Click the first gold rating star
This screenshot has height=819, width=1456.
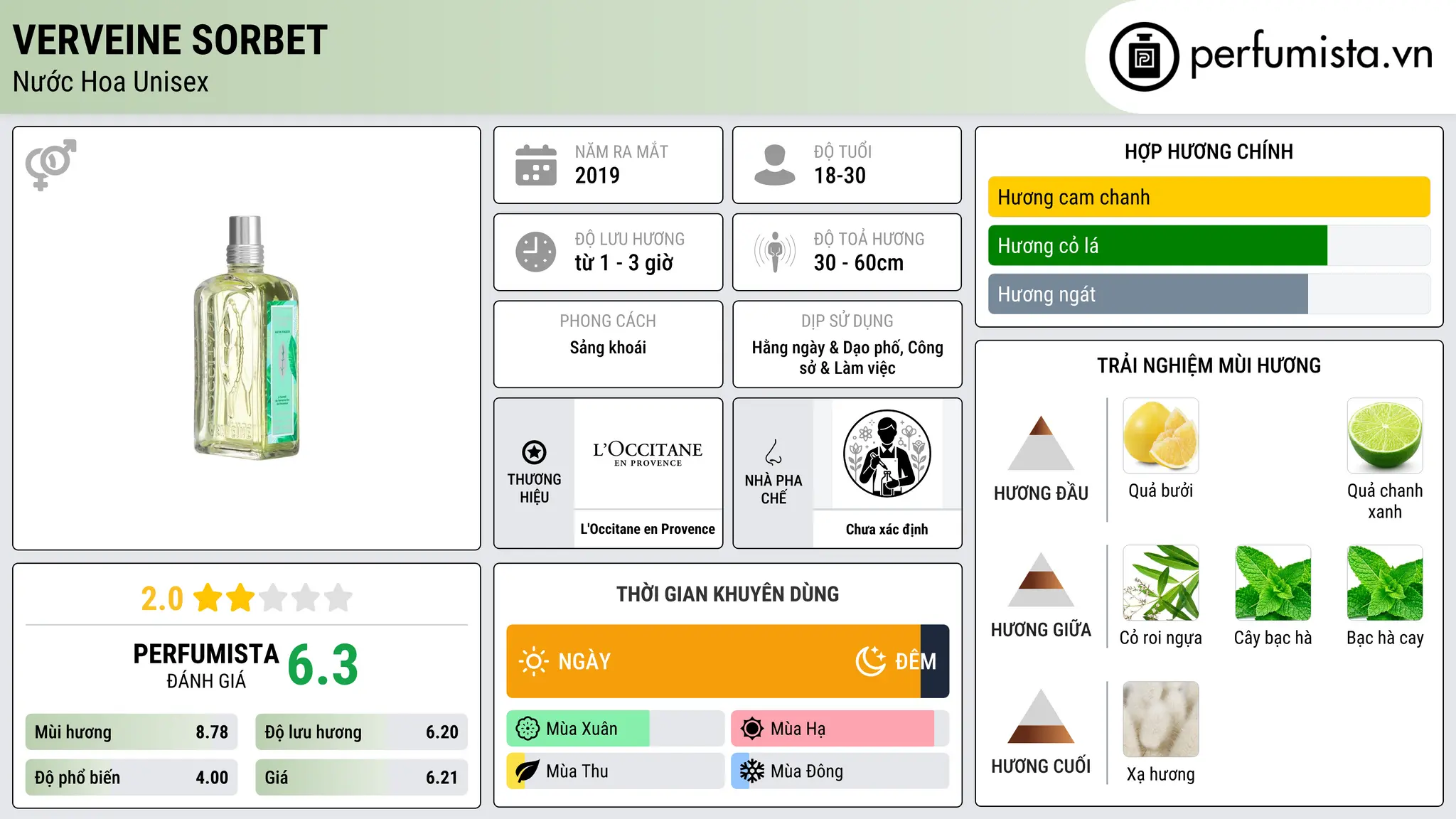[208, 598]
